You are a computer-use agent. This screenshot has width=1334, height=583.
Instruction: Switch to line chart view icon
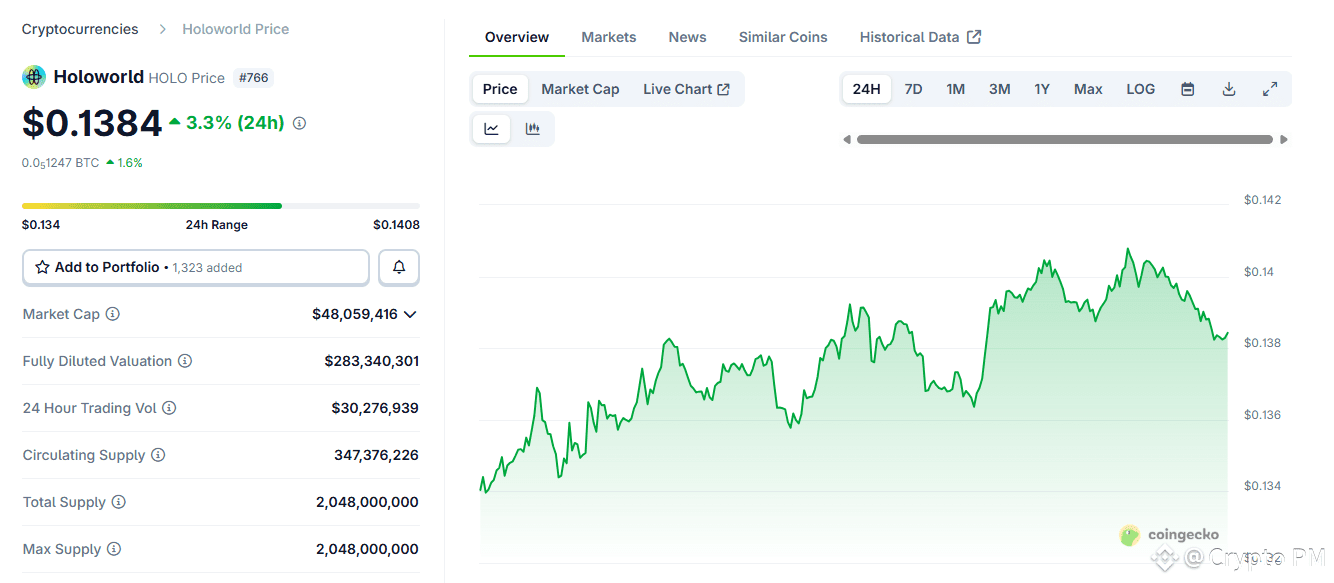point(491,129)
